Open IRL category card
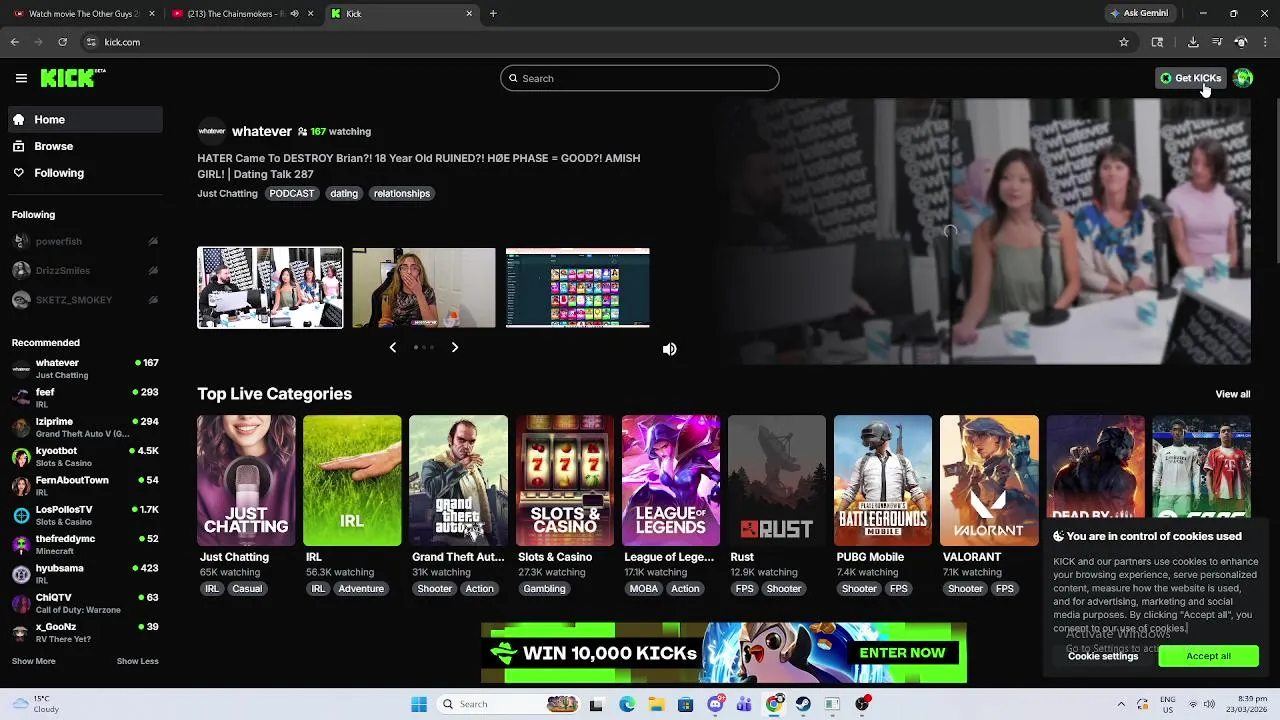Image resolution: width=1280 pixels, height=720 pixels. coord(352,481)
